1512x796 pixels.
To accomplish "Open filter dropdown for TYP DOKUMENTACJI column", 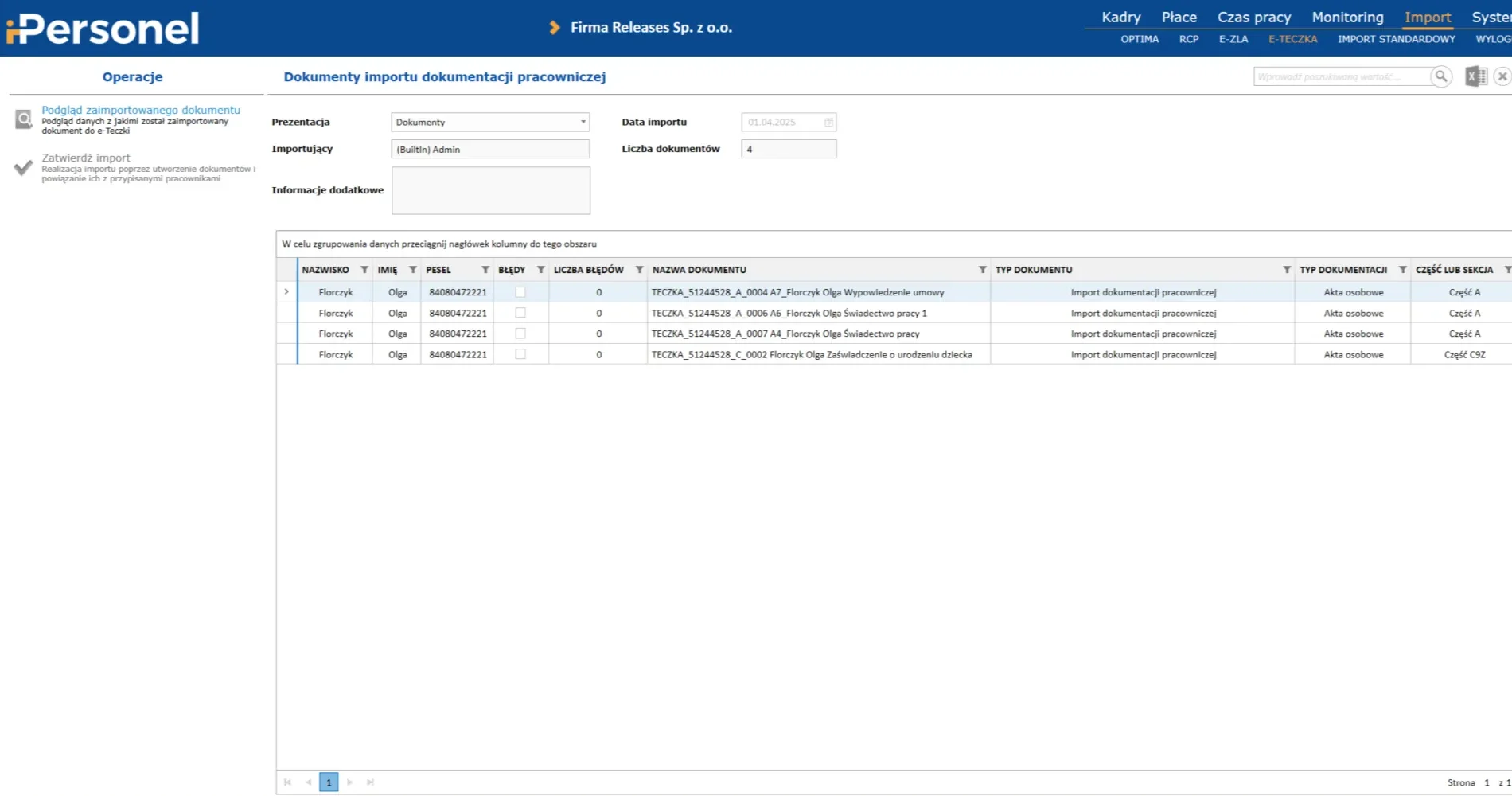I will click(x=1402, y=270).
